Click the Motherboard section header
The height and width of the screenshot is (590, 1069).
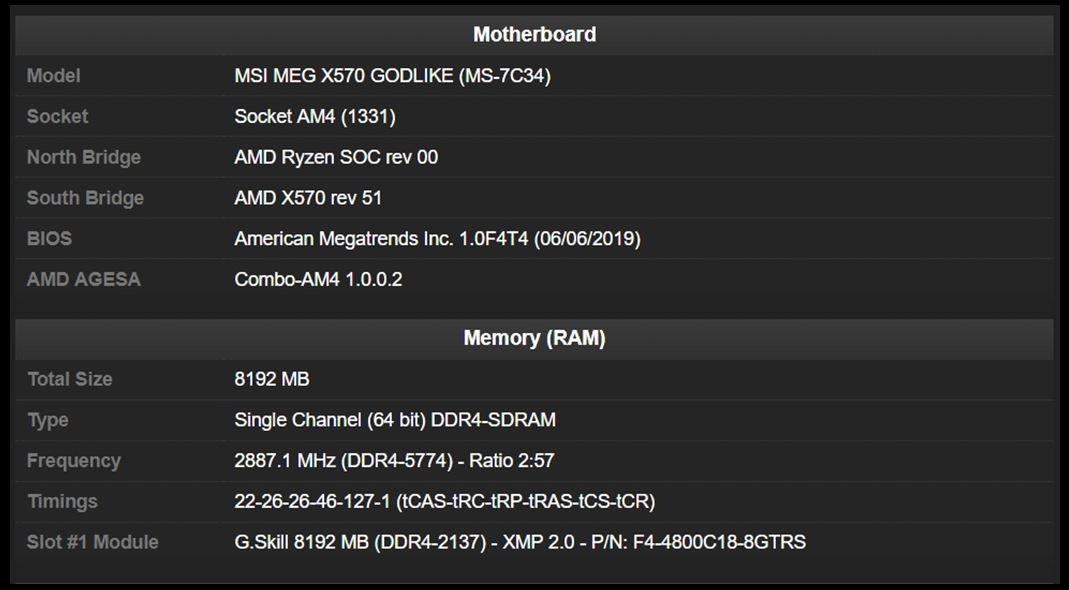click(534, 34)
